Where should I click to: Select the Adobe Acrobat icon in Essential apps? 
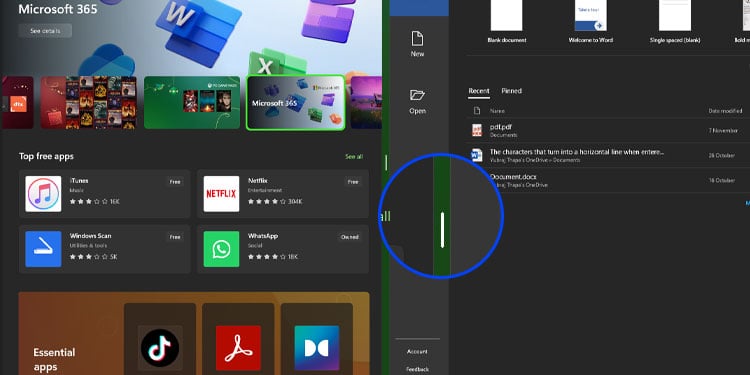[x=238, y=348]
